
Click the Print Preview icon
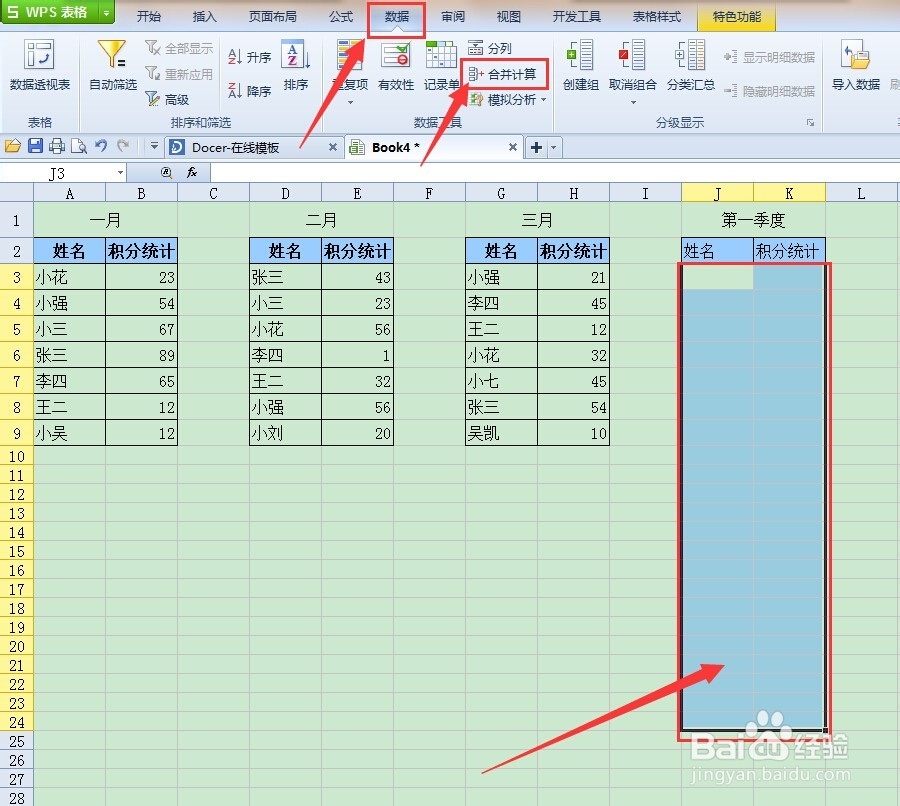(x=79, y=147)
